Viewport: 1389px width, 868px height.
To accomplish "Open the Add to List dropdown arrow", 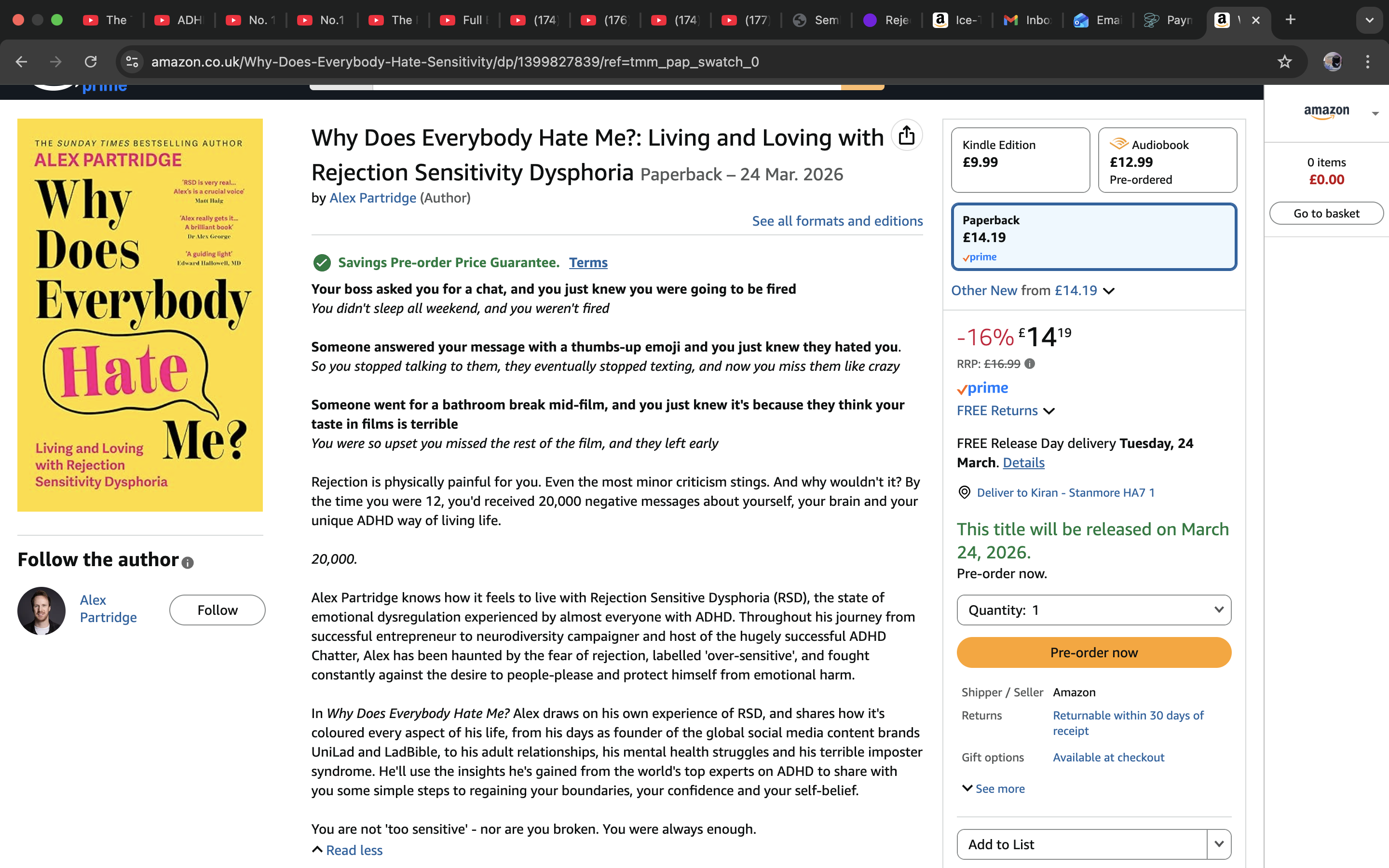I will 1219,844.
